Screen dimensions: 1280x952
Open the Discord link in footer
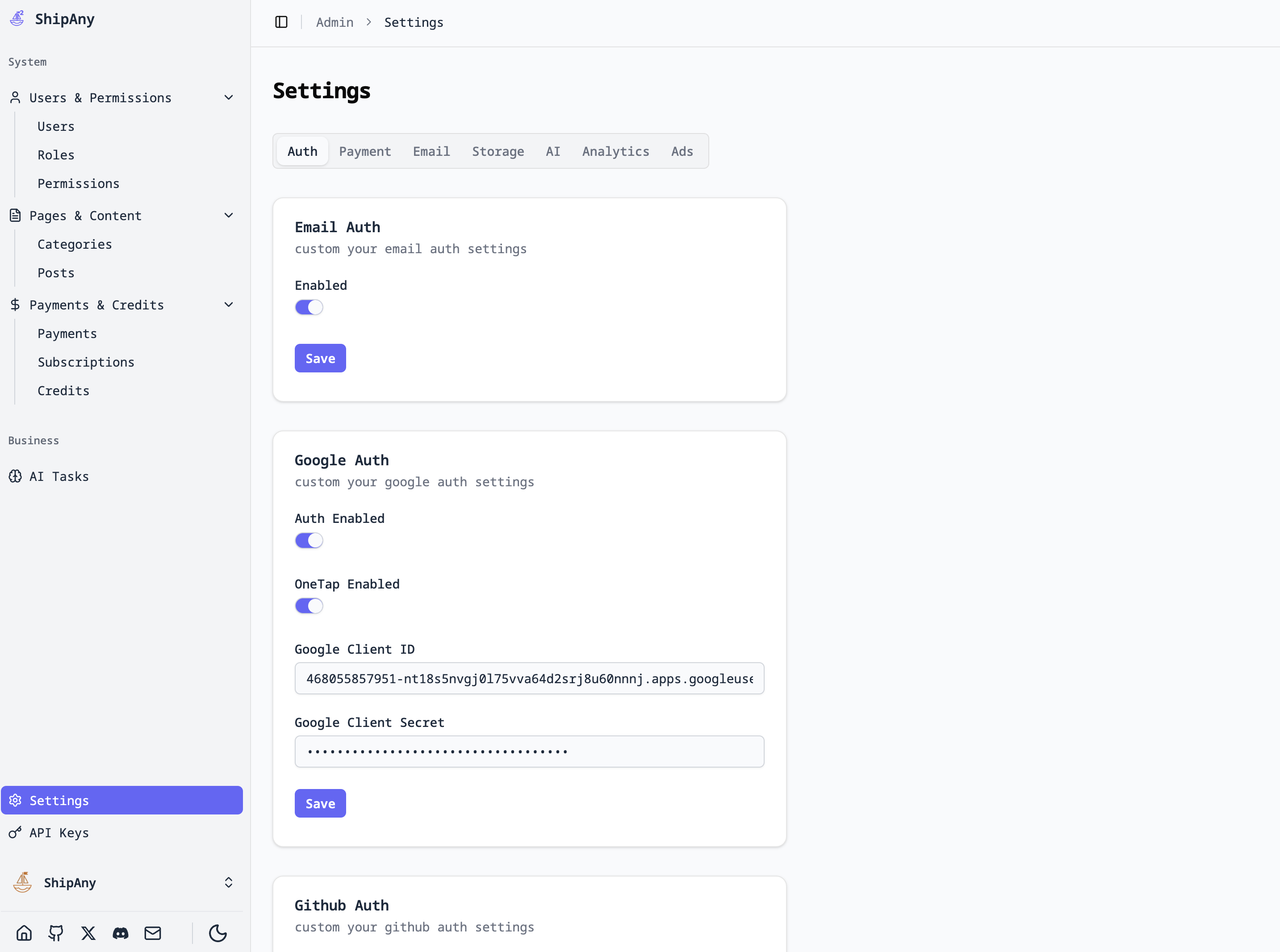pyautogui.click(x=121, y=932)
